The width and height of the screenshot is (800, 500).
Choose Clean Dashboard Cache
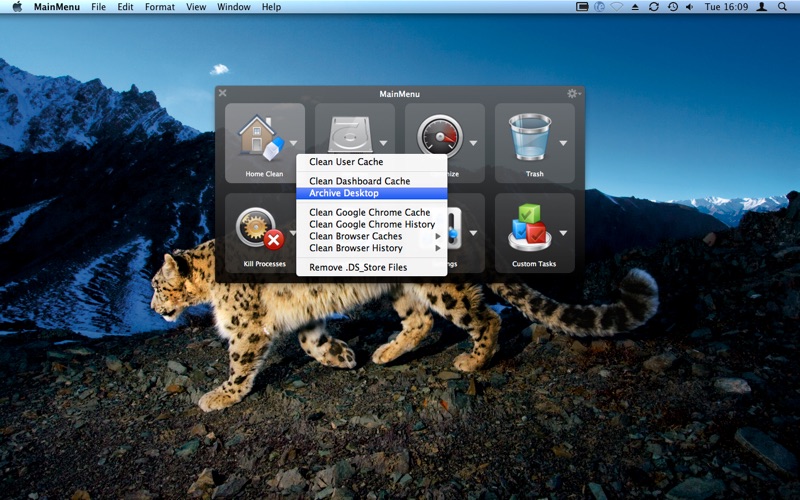(x=371, y=181)
